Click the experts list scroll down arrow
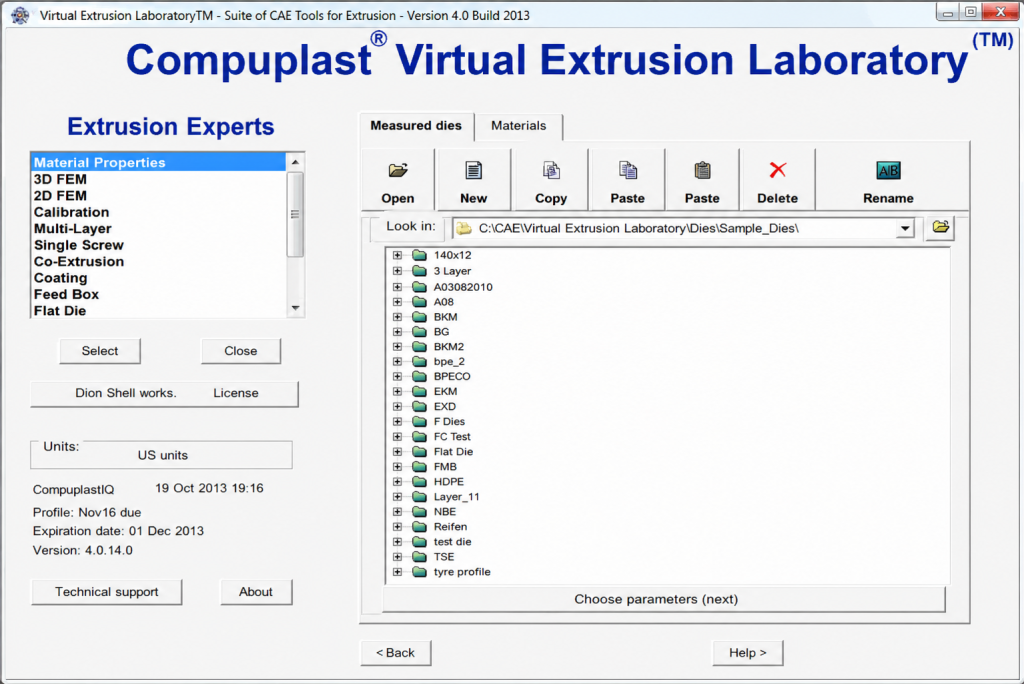1024x684 pixels. [x=295, y=308]
